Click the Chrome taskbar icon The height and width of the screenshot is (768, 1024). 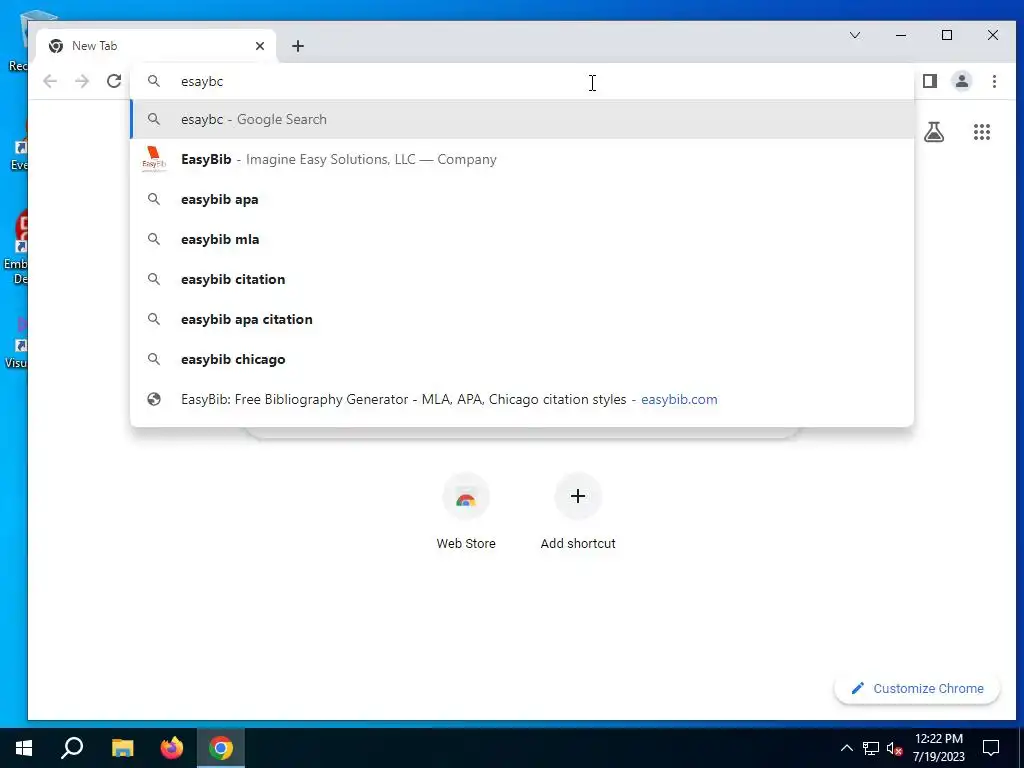coord(221,748)
